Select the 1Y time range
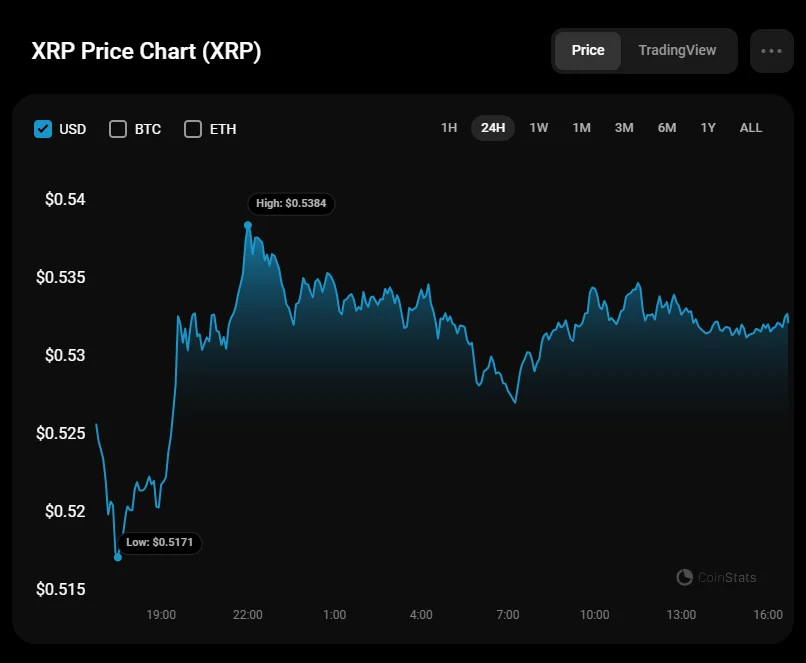Image resolution: width=806 pixels, height=663 pixels. [x=708, y=128]
